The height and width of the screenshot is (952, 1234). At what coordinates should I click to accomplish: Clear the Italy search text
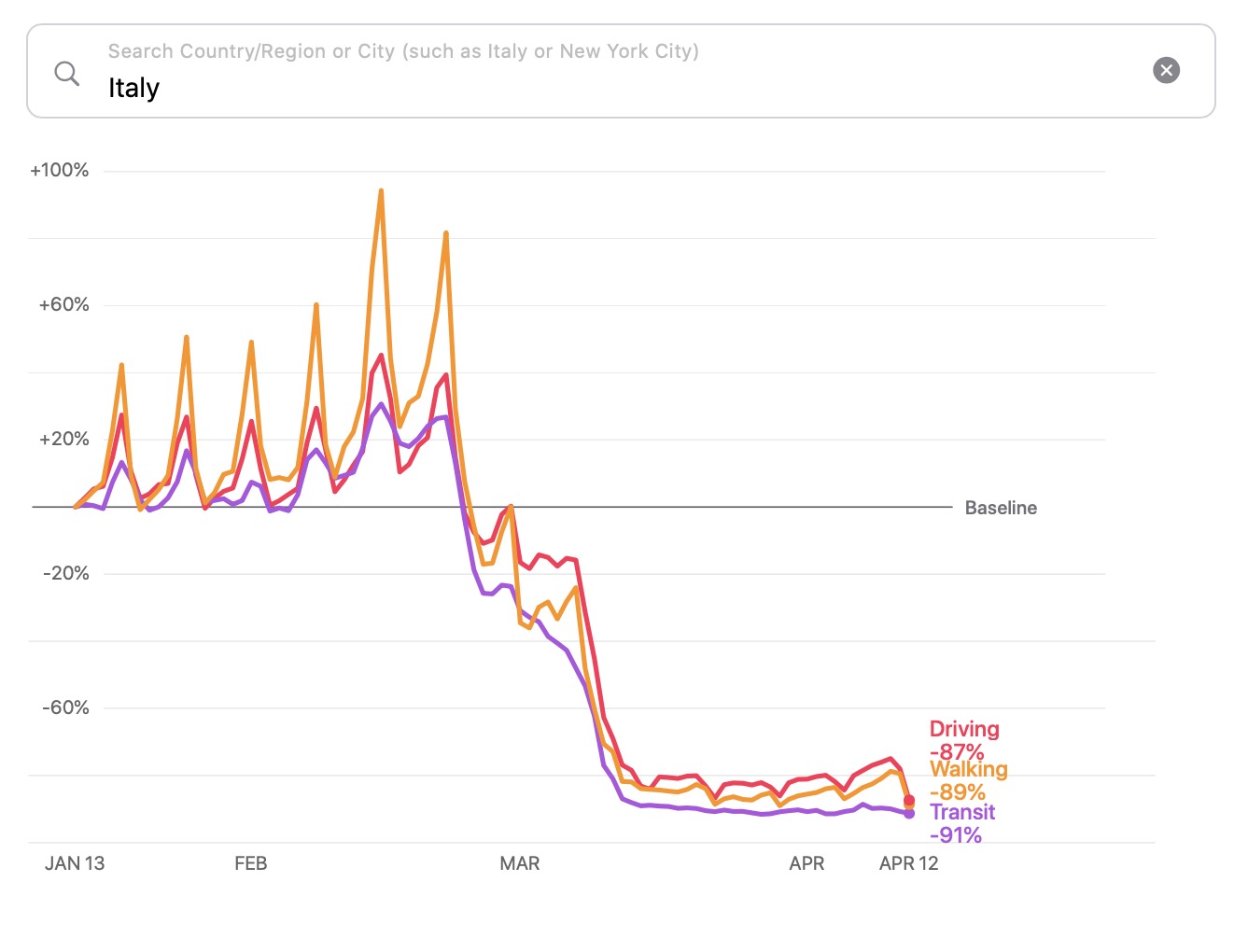pyautogui.click(x=1166, y=70)
